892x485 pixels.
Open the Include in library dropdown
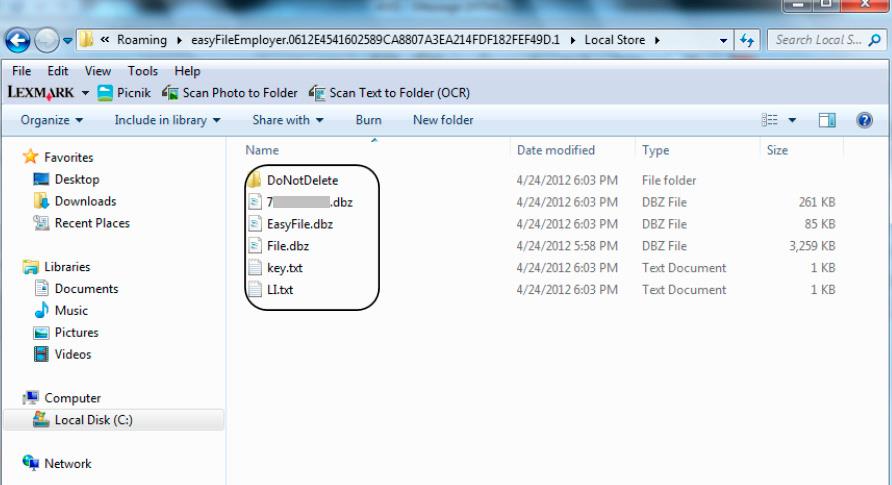click(167, 120)
